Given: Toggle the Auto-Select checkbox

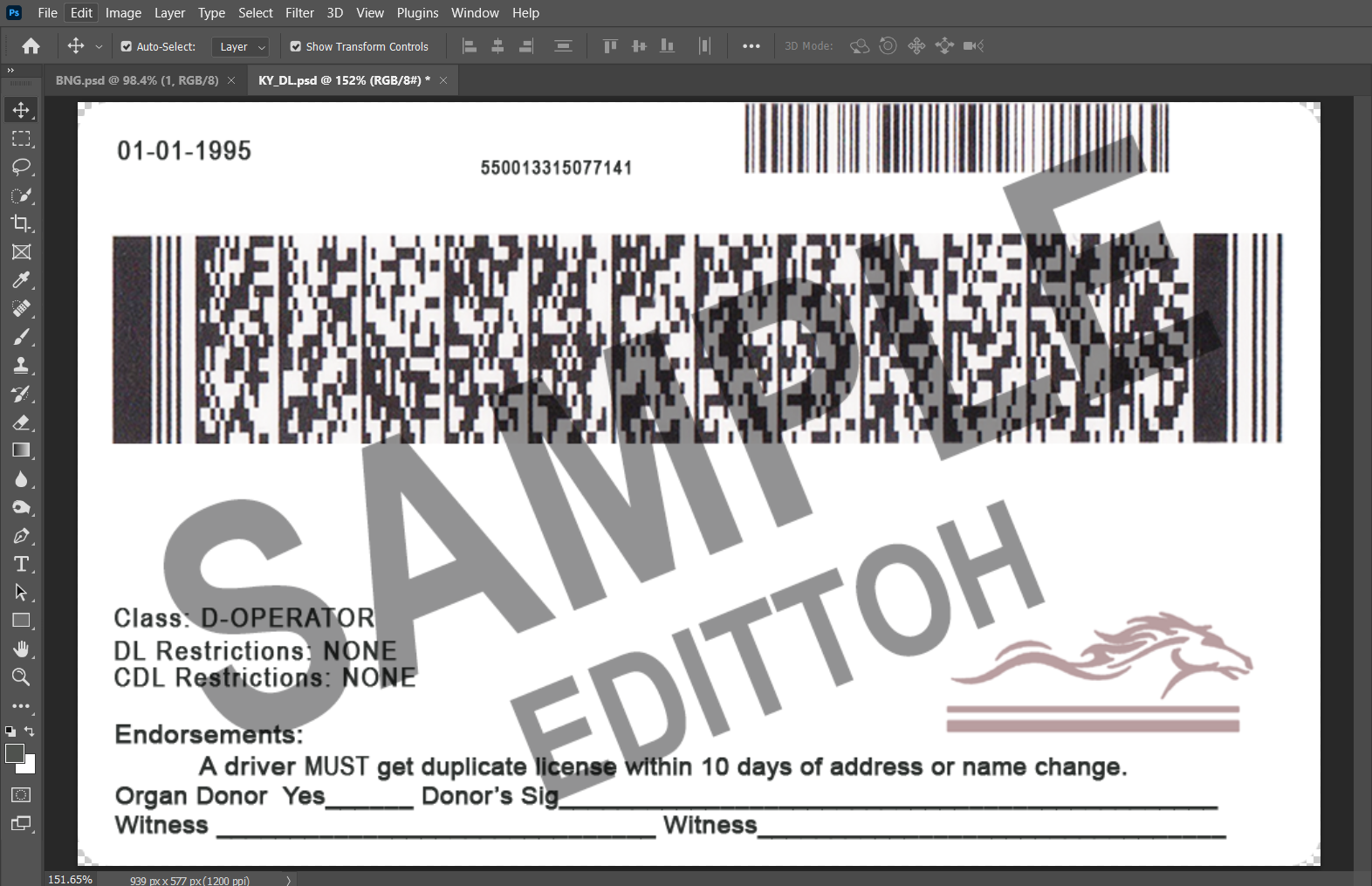Looking at the screenshot, I should [127, 47].
